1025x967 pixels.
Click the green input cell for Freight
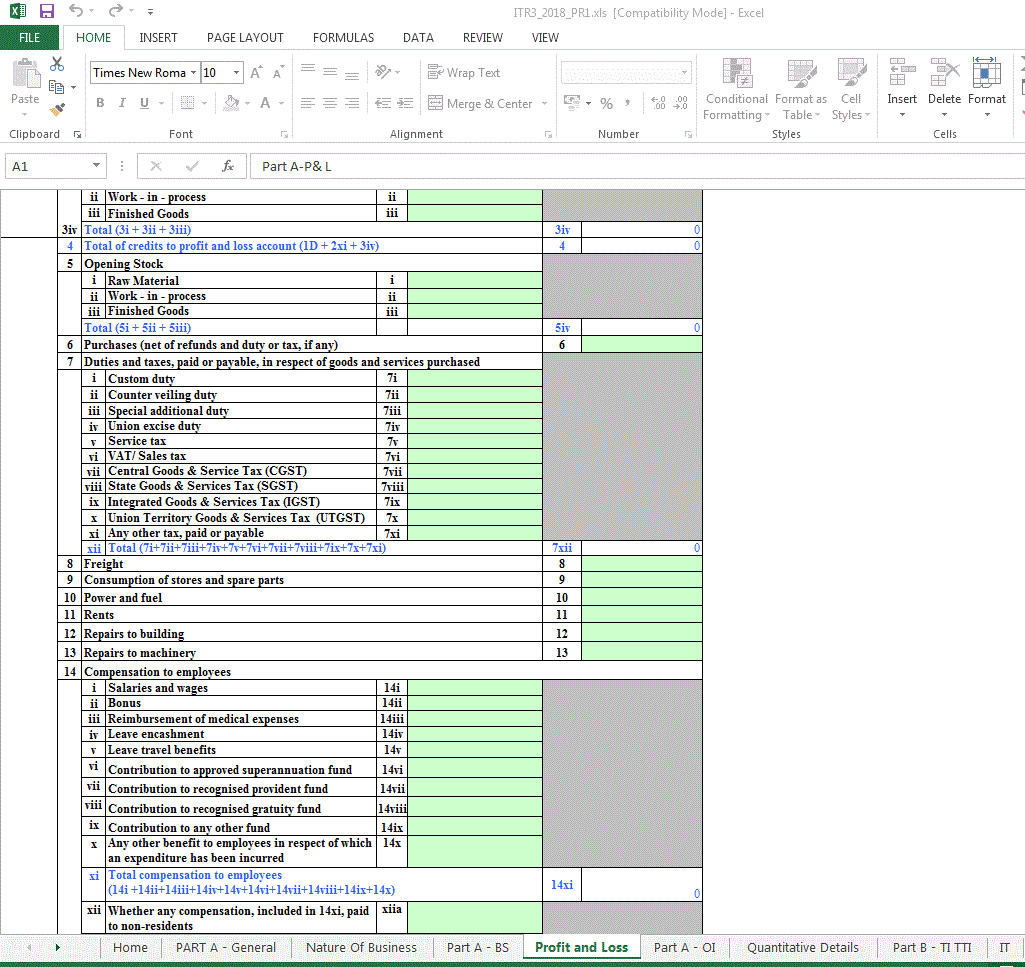point(641,564)
